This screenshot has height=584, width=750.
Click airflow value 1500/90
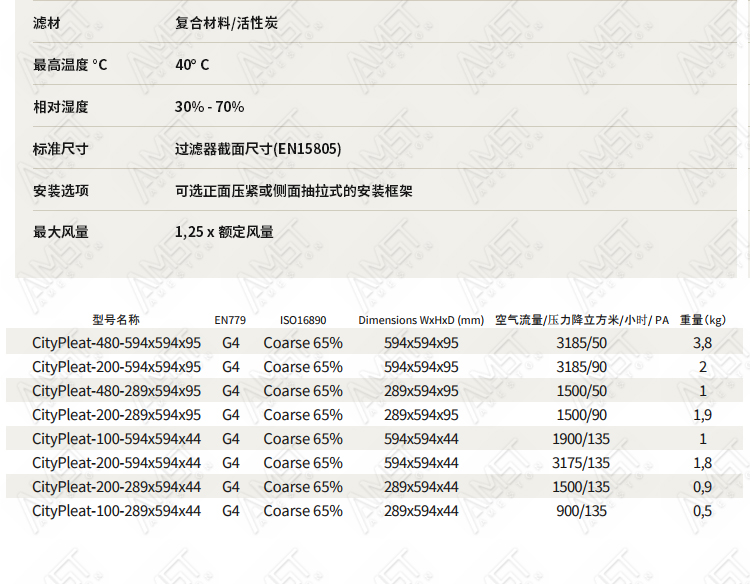[582, 415]
